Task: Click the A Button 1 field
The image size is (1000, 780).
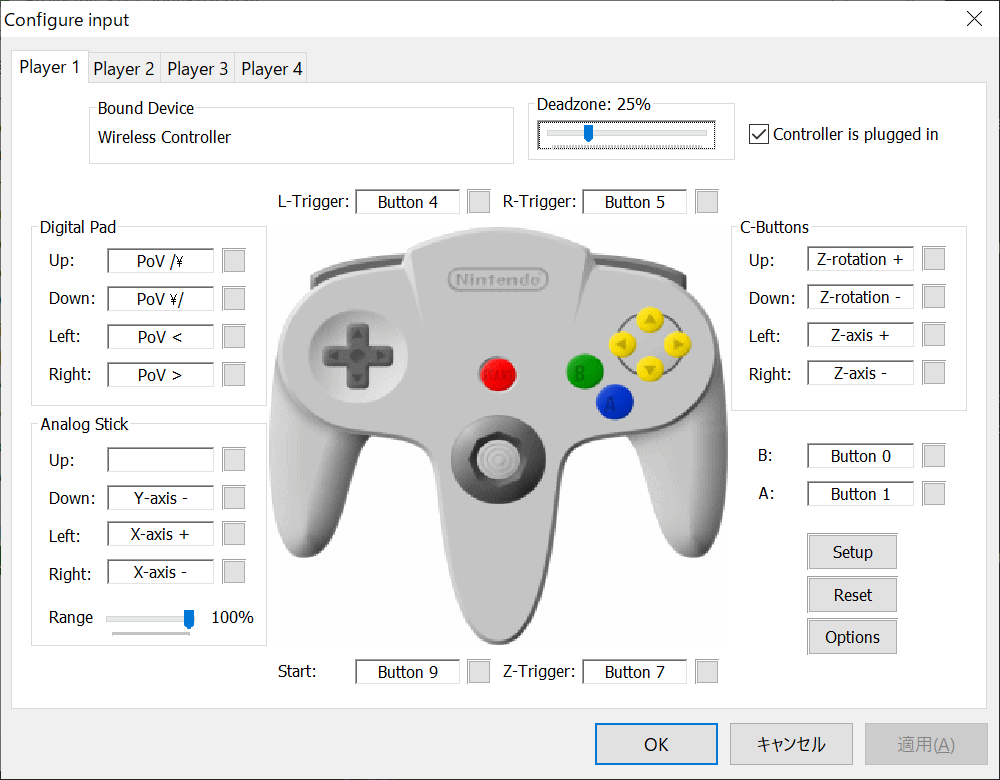Action: click(860, 494)
